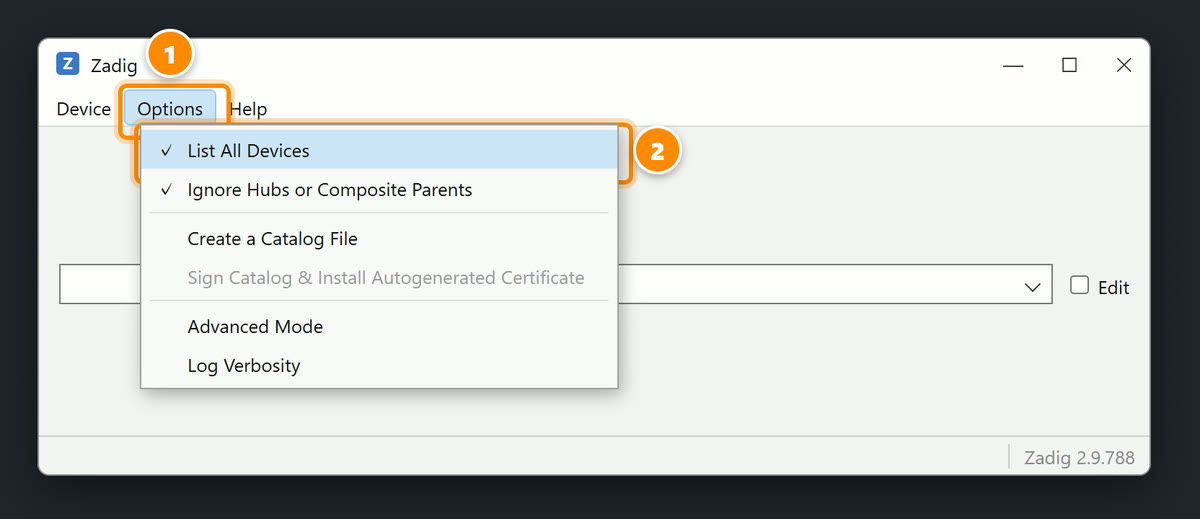Screen dimensions: 1200x519
Task: Enable Advanced Mode in Options menu
Action: 379,327
